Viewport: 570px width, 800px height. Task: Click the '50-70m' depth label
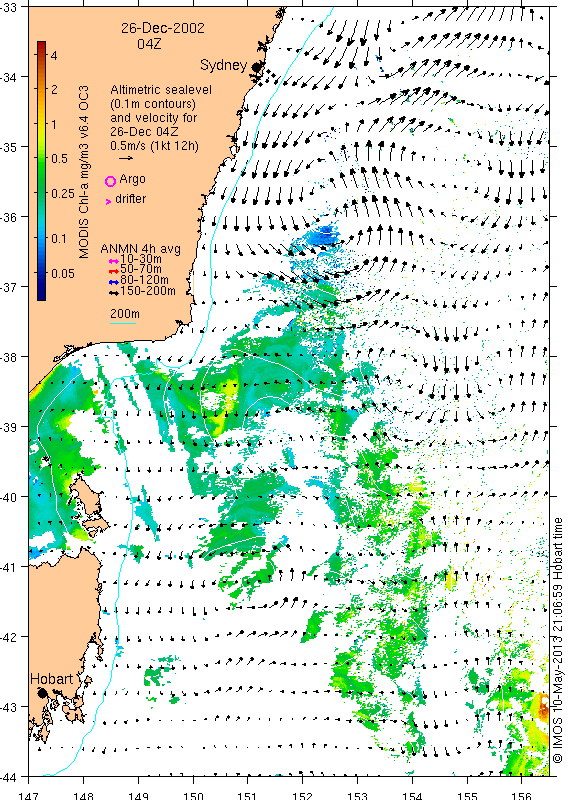pos(141,269)
